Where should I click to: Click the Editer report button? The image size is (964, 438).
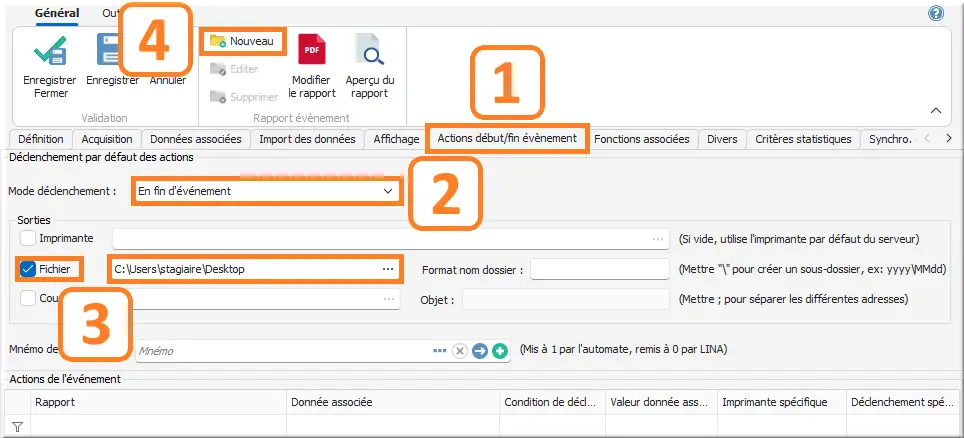[x=234, y=70]
